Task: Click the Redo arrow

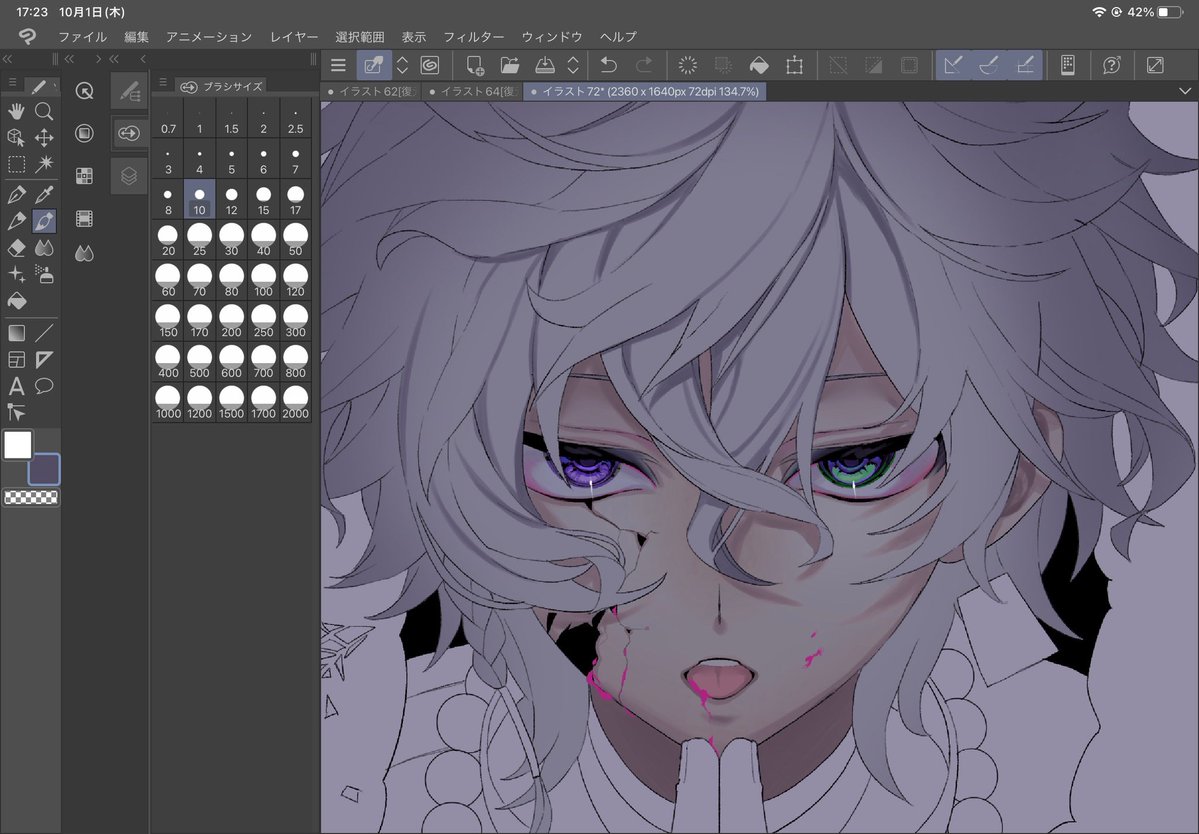Action: (x=644, y=65)
